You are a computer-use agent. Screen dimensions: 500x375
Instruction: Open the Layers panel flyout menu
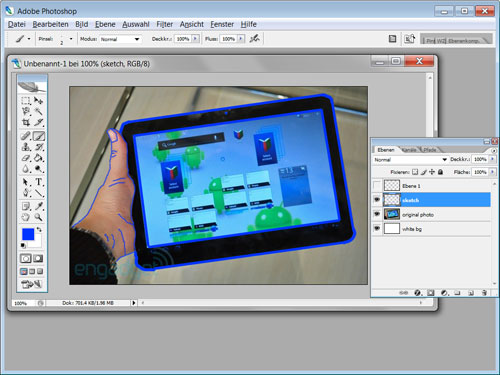click(494, 151)
